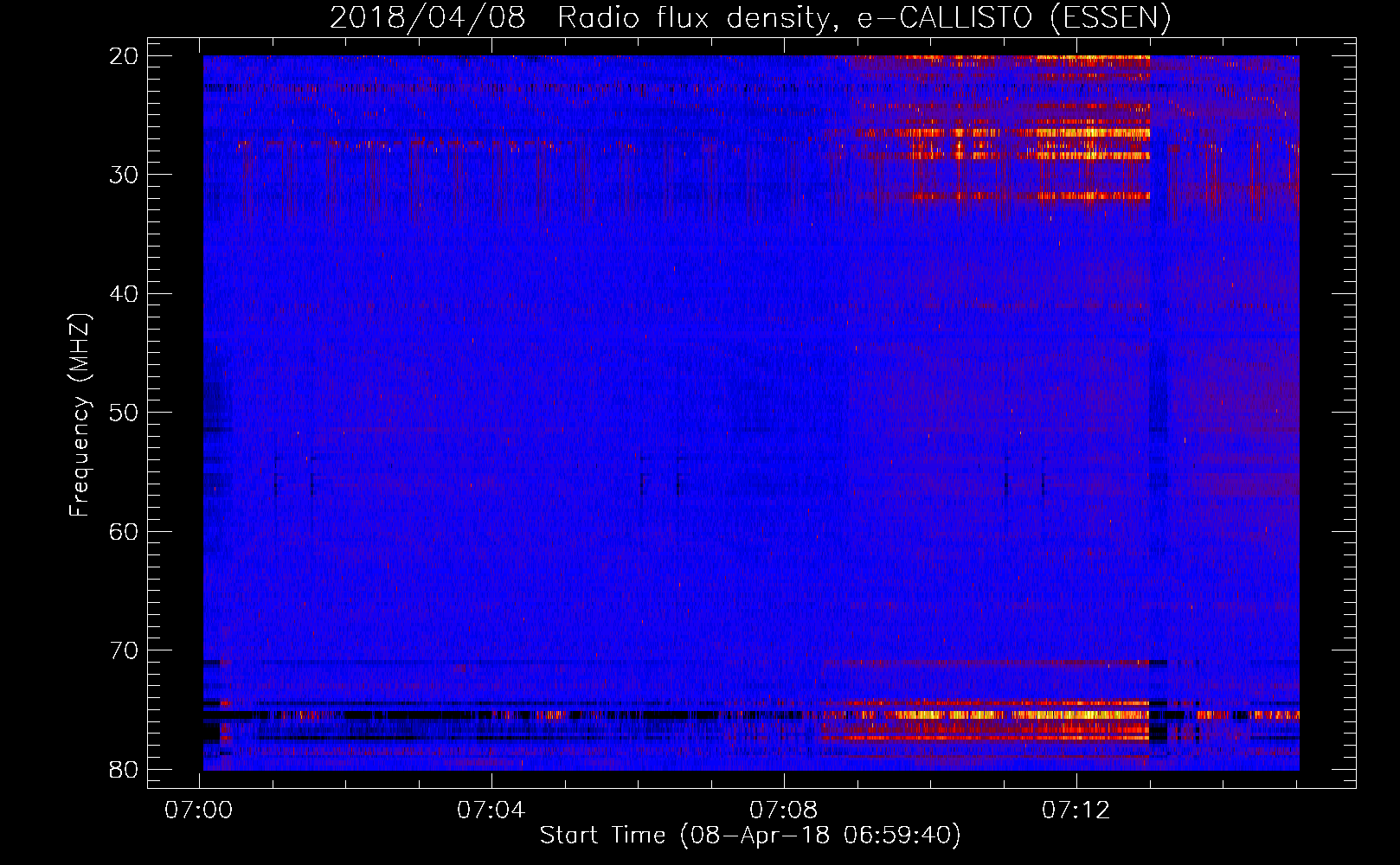Click the 20 MHz frequency tick label
Screen dimensions: 1400x865
[125, 56]
